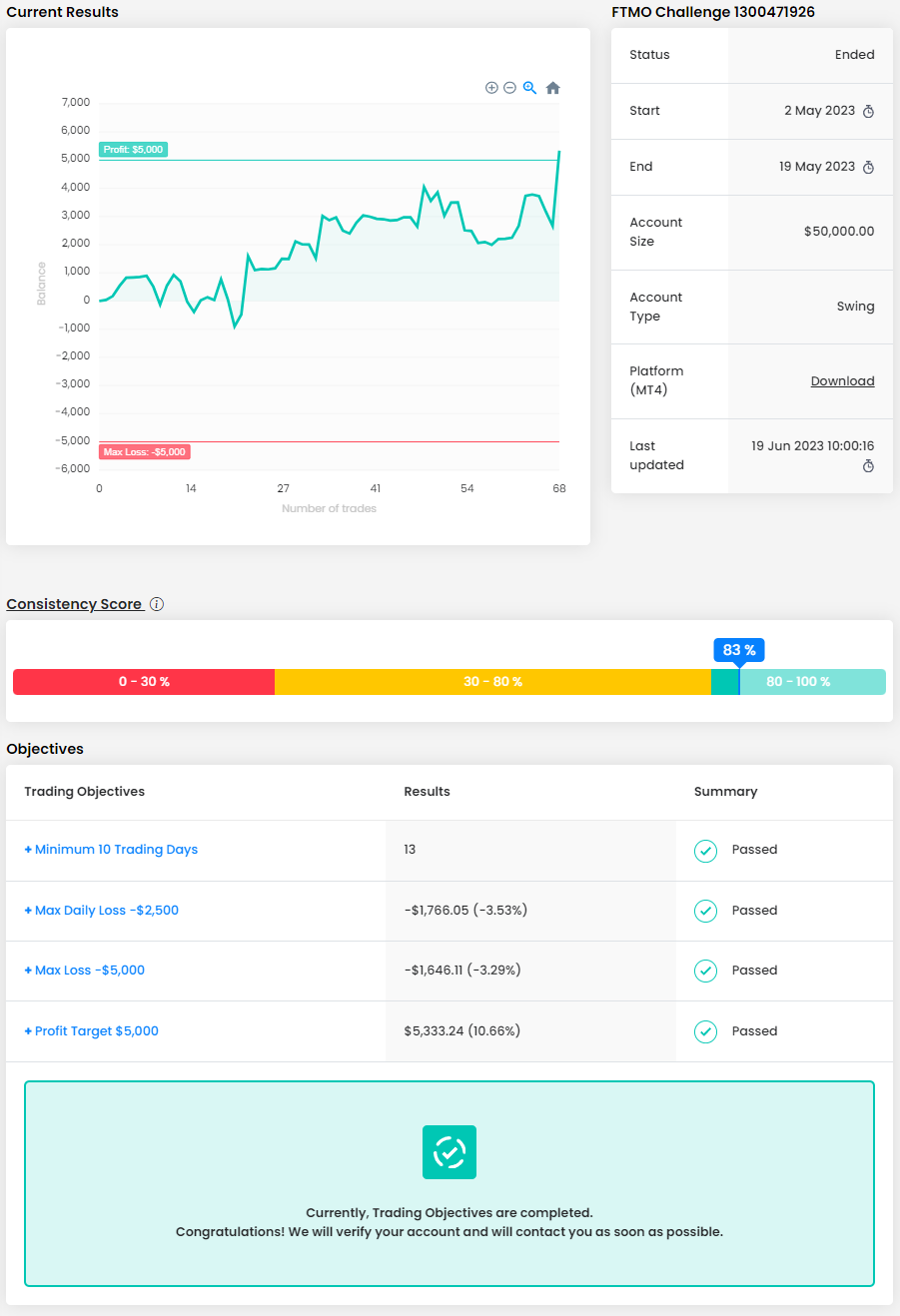Expand Max Loss -$5,000 objective
The image size is (900, 1316).
point(84,971)
